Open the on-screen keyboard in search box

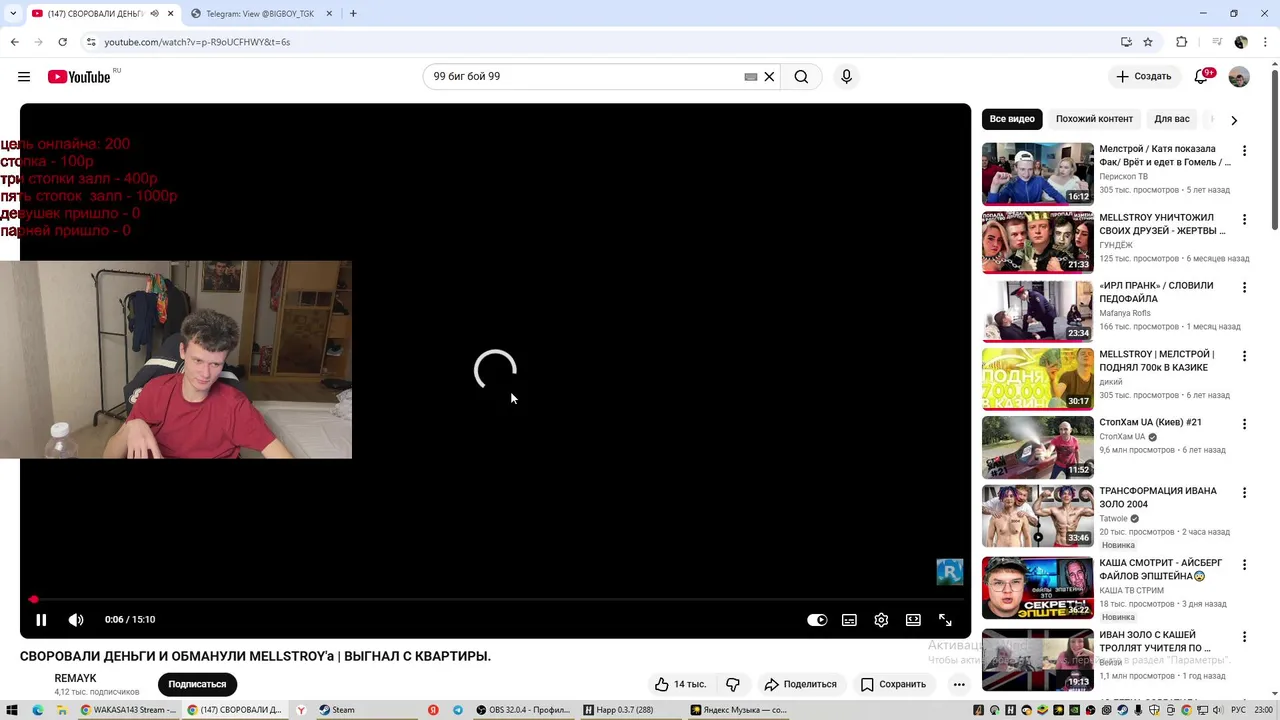pos(751,77)
